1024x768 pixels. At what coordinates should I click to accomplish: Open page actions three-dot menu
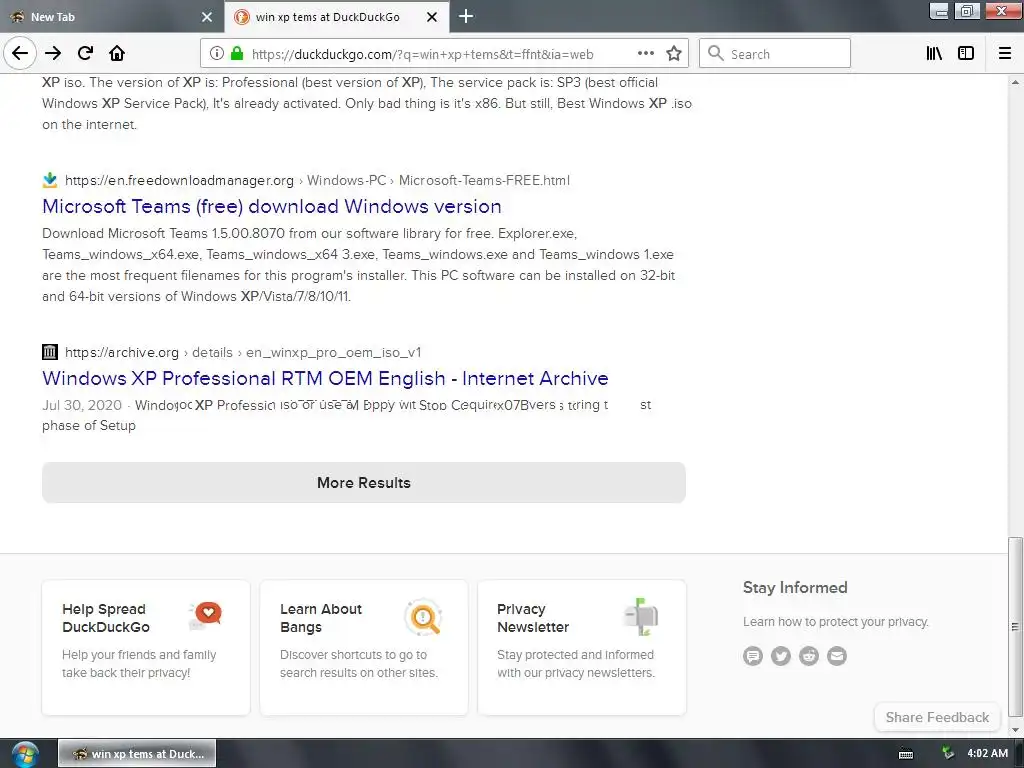click(646, 54)
